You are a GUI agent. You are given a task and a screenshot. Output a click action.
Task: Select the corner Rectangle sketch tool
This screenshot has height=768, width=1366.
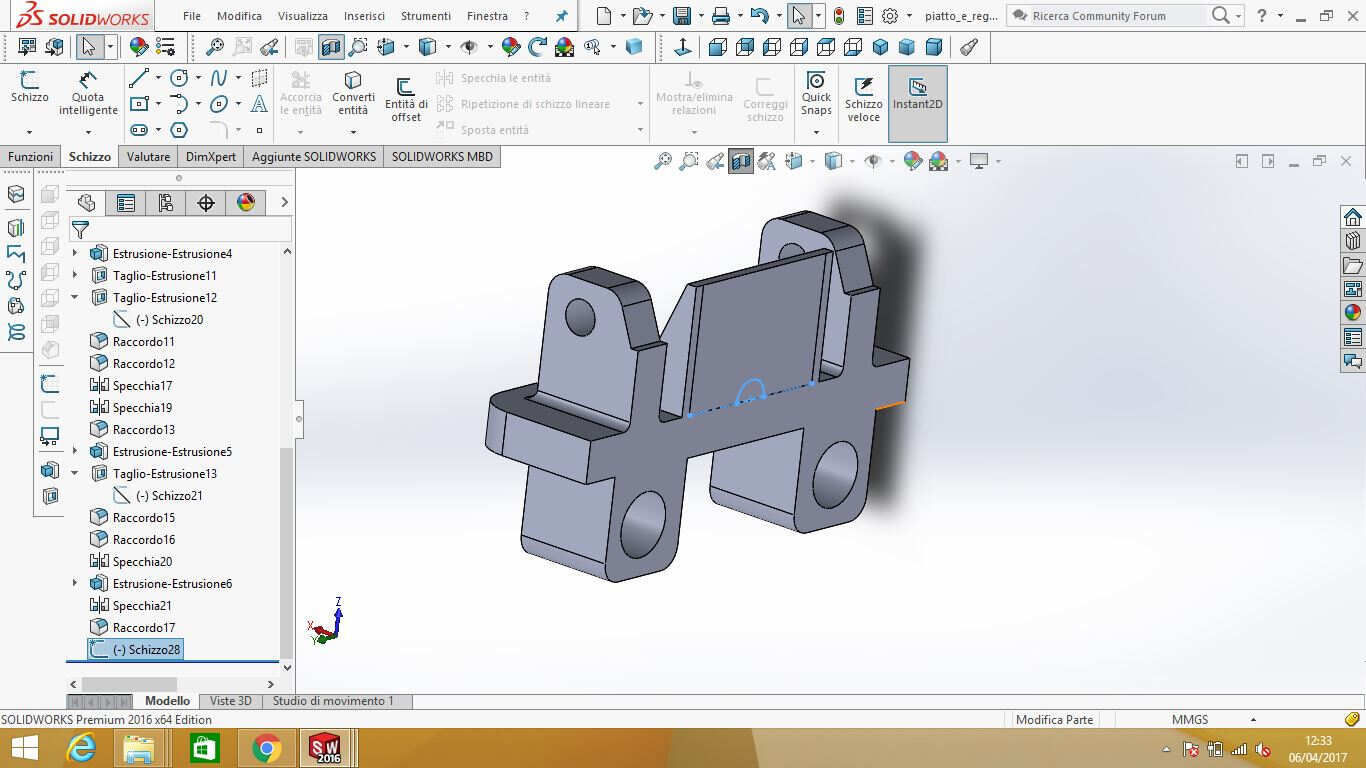point(139,104)
